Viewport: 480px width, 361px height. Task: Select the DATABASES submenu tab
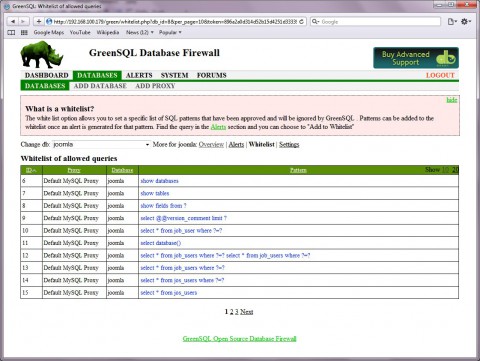45,86
